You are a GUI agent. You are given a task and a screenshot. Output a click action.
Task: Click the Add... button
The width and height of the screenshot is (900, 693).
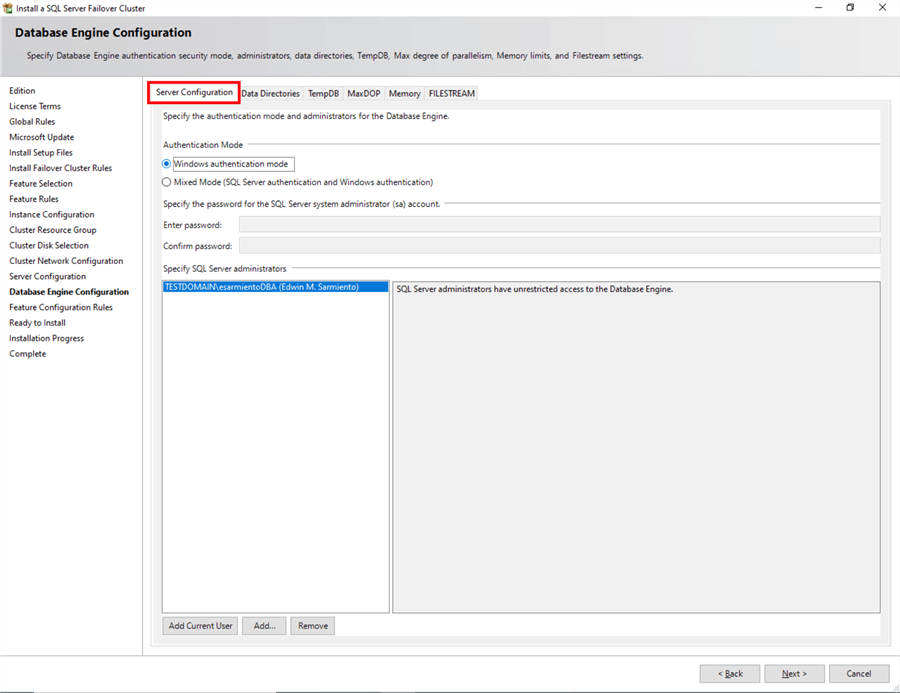[264, 626]
